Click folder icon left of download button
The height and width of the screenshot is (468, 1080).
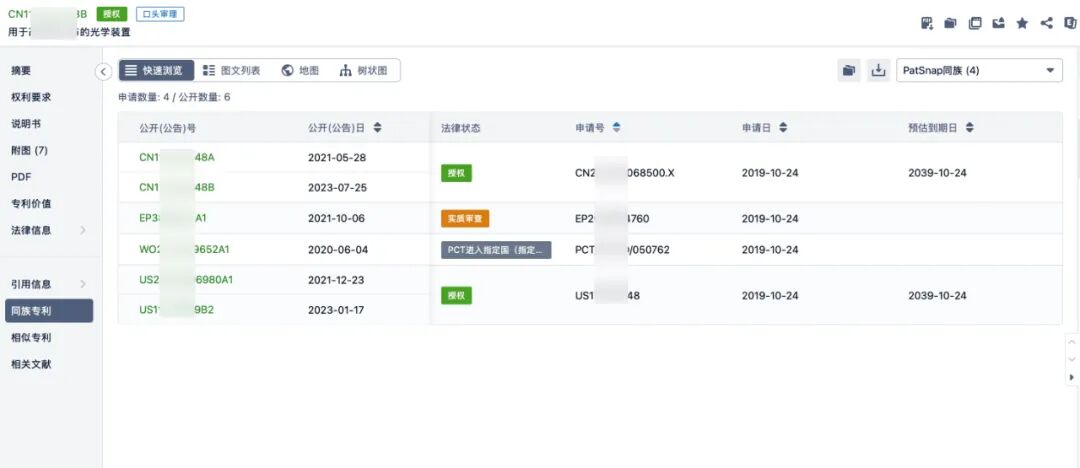(x=849, y=70)
